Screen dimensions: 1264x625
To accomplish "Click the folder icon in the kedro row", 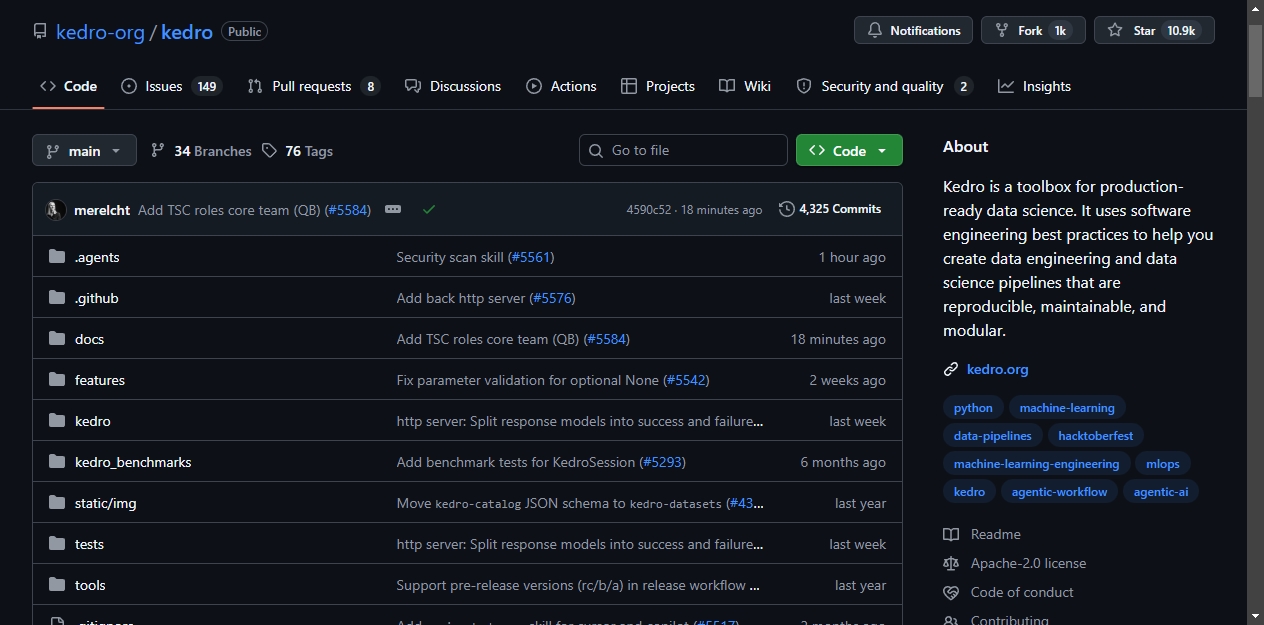I will (57, 421).
